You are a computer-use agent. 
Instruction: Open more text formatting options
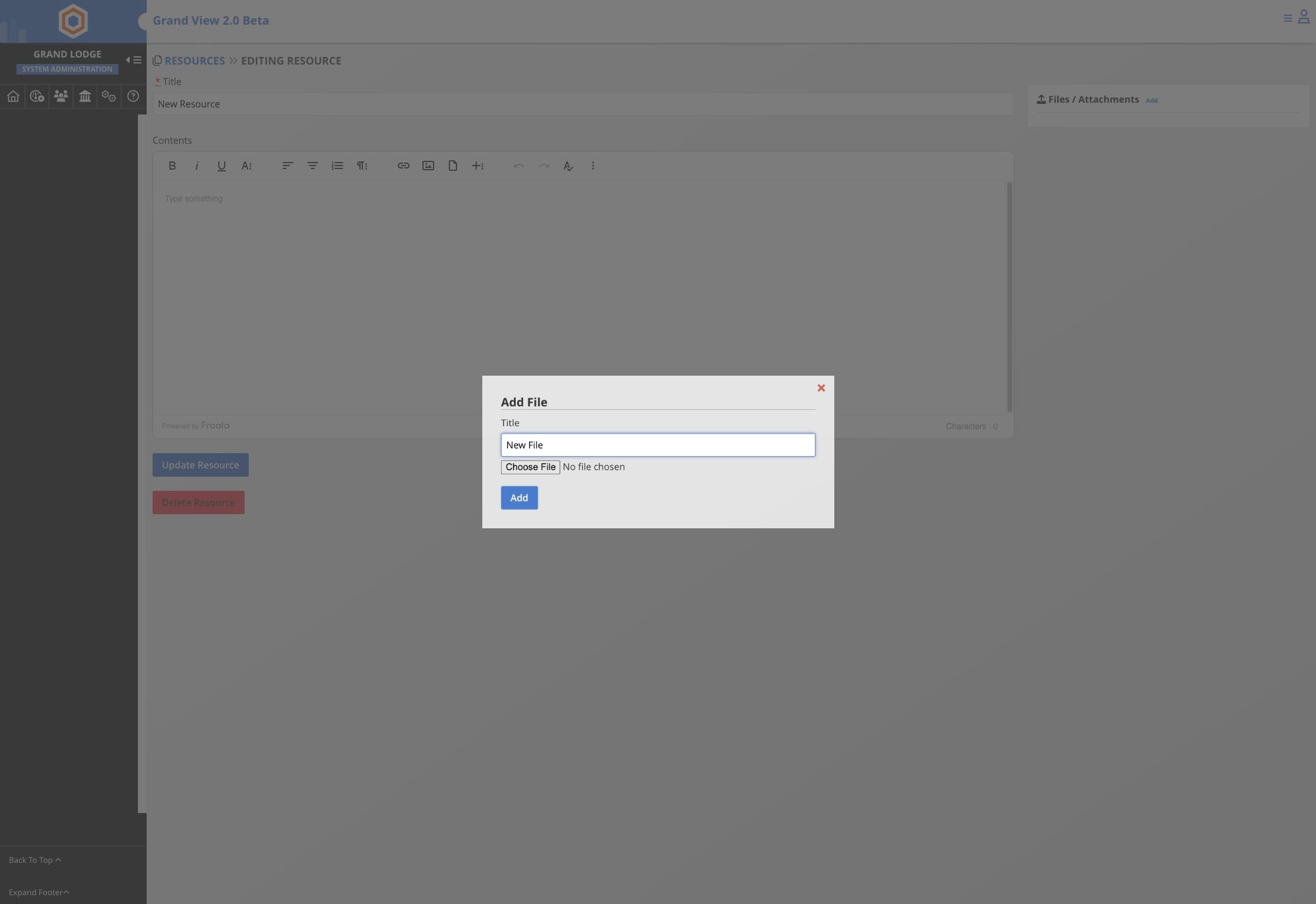coord(246,166)
